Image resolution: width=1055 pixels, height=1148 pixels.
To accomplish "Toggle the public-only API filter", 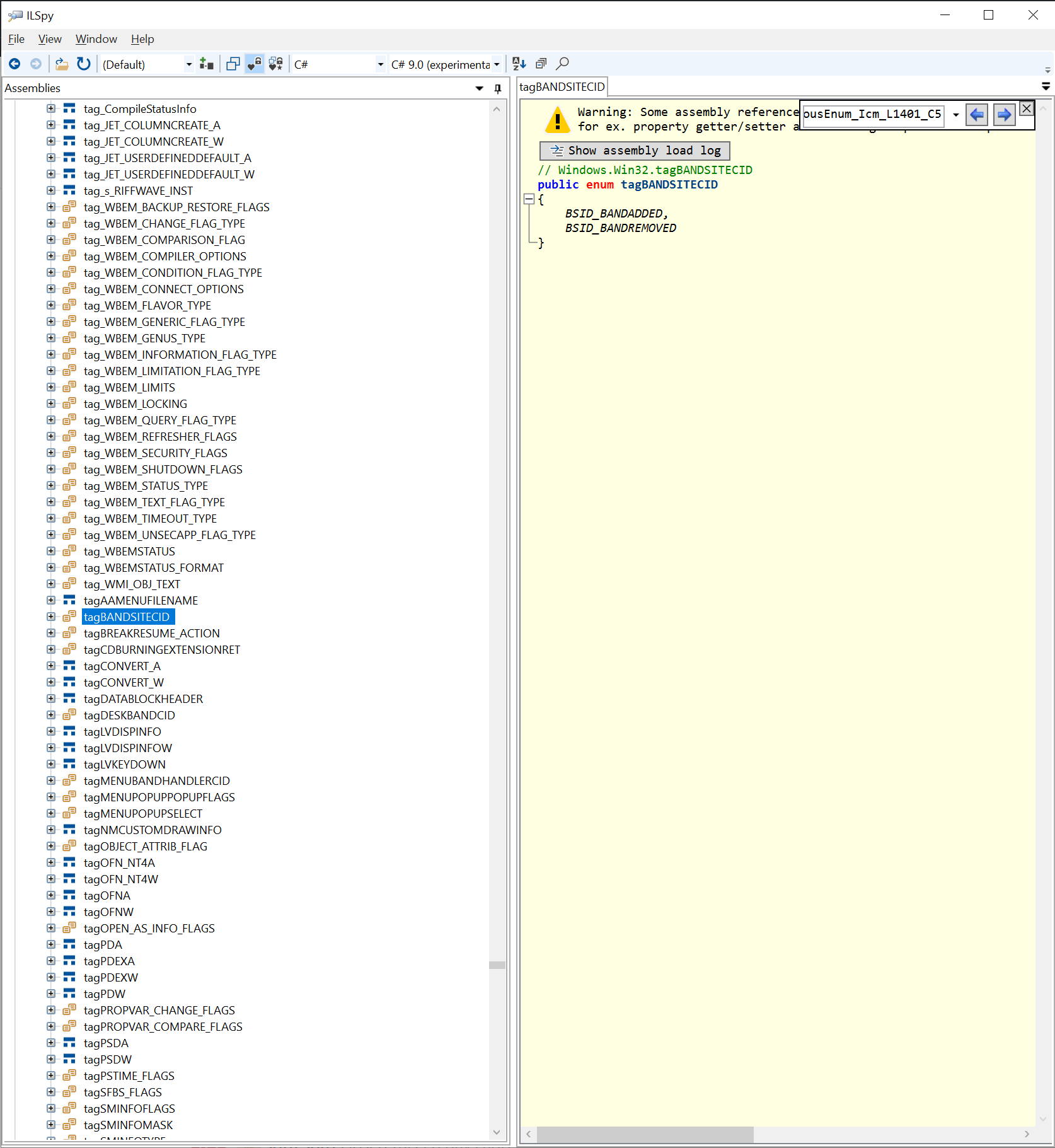I will point(255,63).
